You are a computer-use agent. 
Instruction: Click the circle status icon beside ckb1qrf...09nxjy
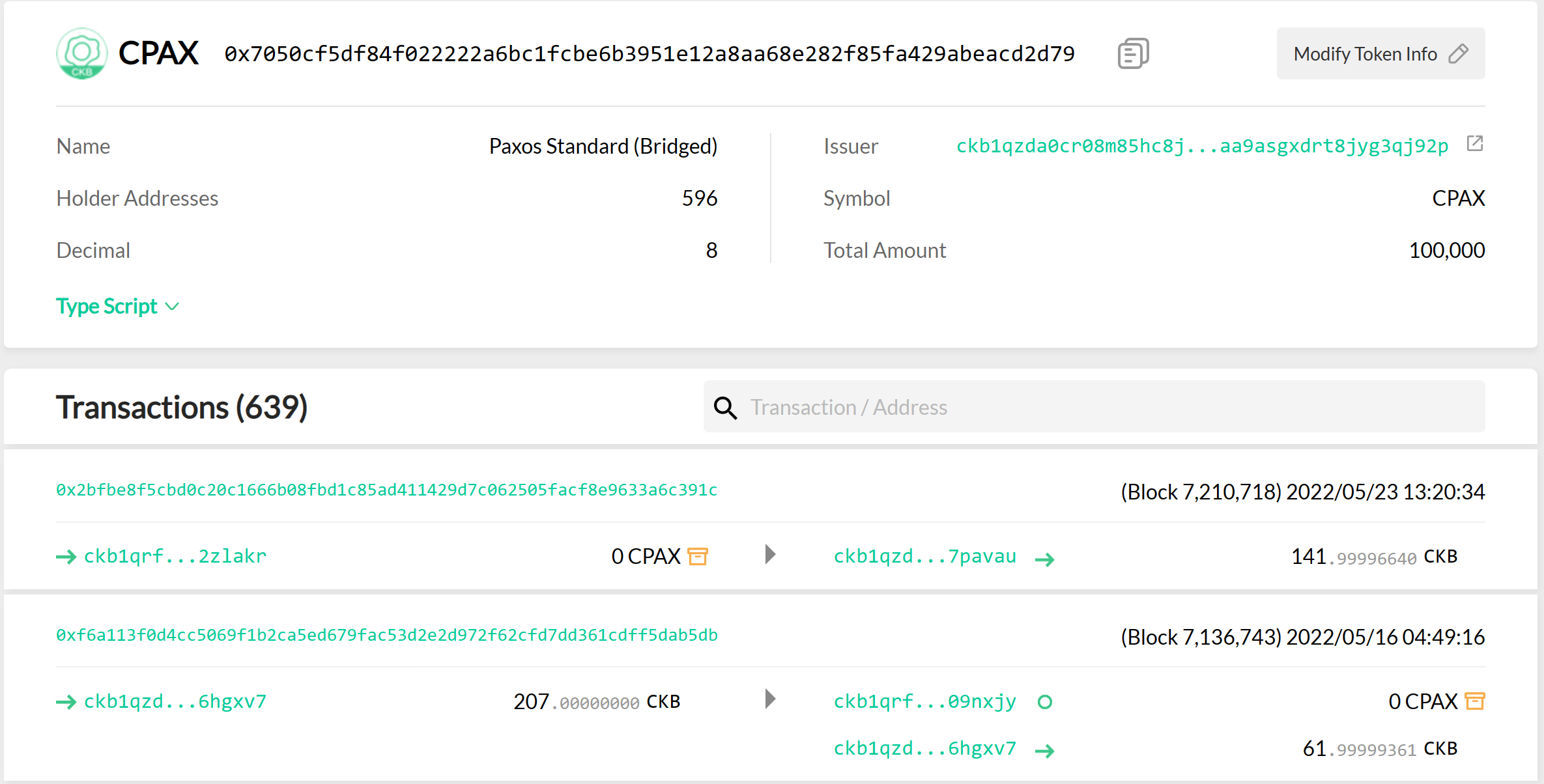(1045, 702)
